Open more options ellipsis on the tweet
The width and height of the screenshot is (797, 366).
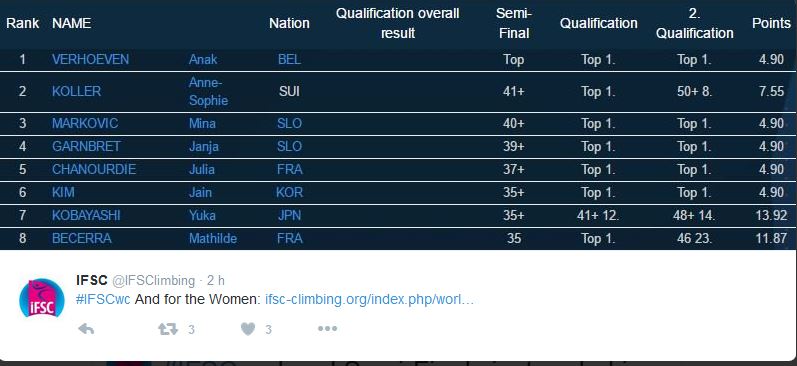(327, 329)
